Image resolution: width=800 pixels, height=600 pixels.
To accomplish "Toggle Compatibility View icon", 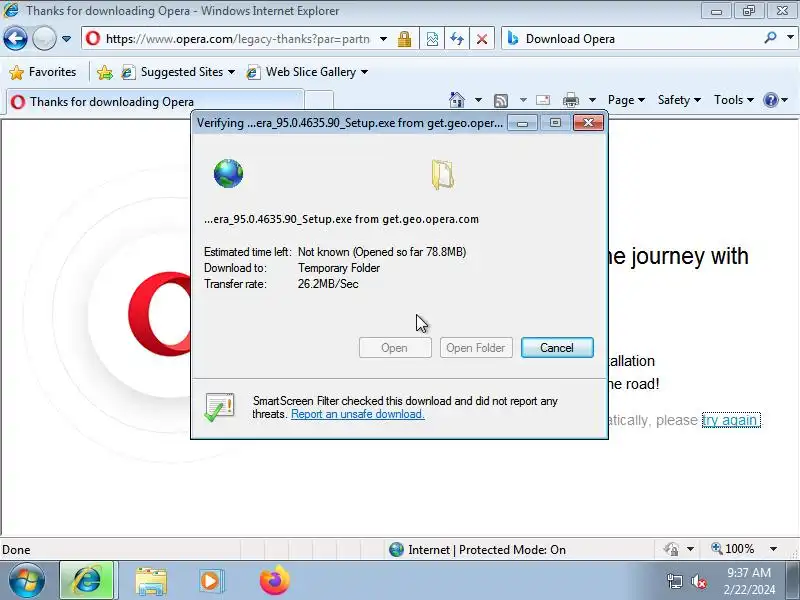I will tap(432, 39).
